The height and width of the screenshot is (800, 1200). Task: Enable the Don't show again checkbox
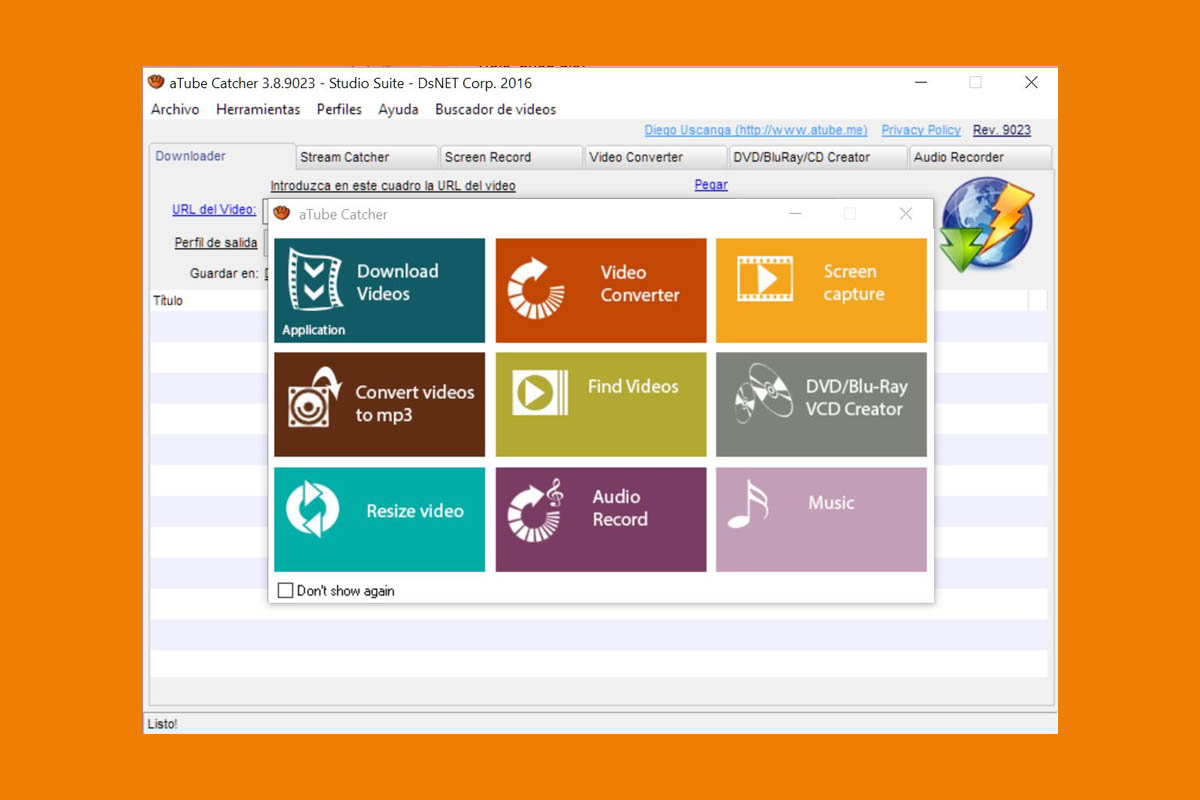click(285, 591)
